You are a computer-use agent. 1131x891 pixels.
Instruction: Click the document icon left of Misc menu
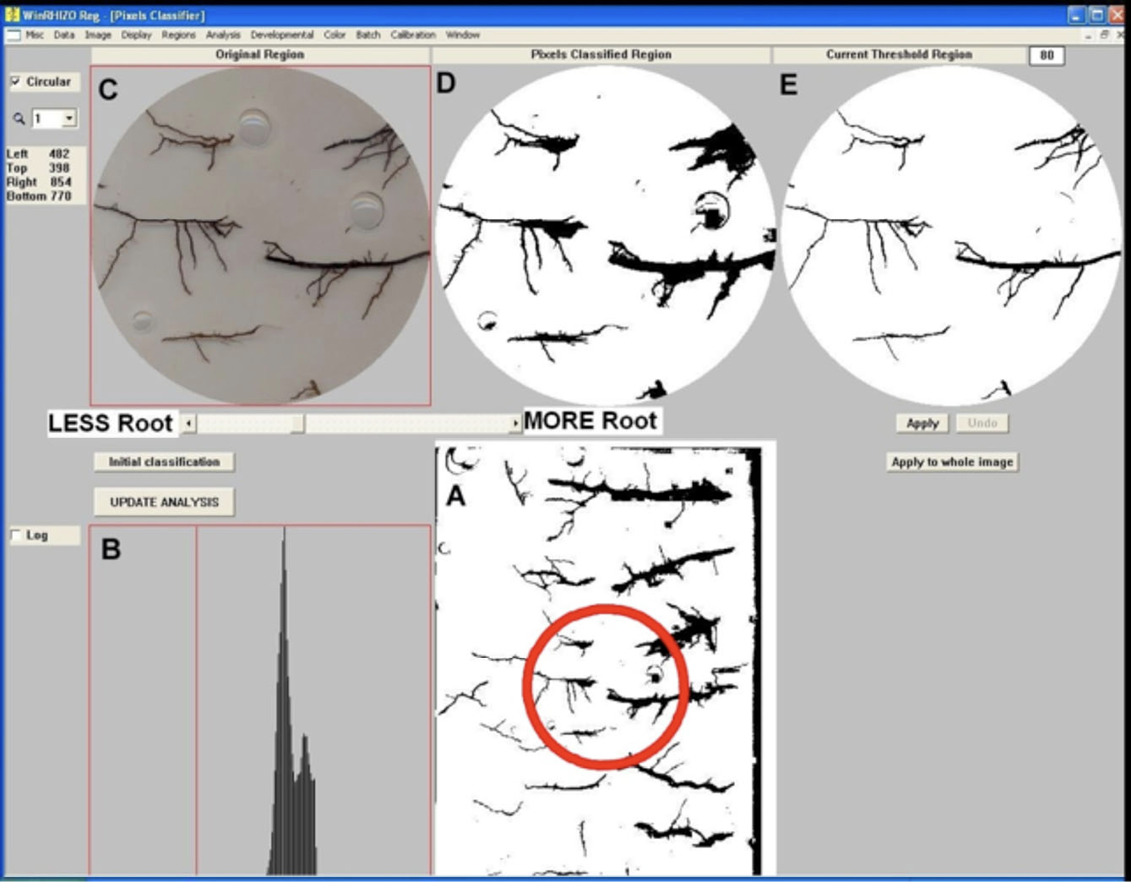tap(13, 35)
